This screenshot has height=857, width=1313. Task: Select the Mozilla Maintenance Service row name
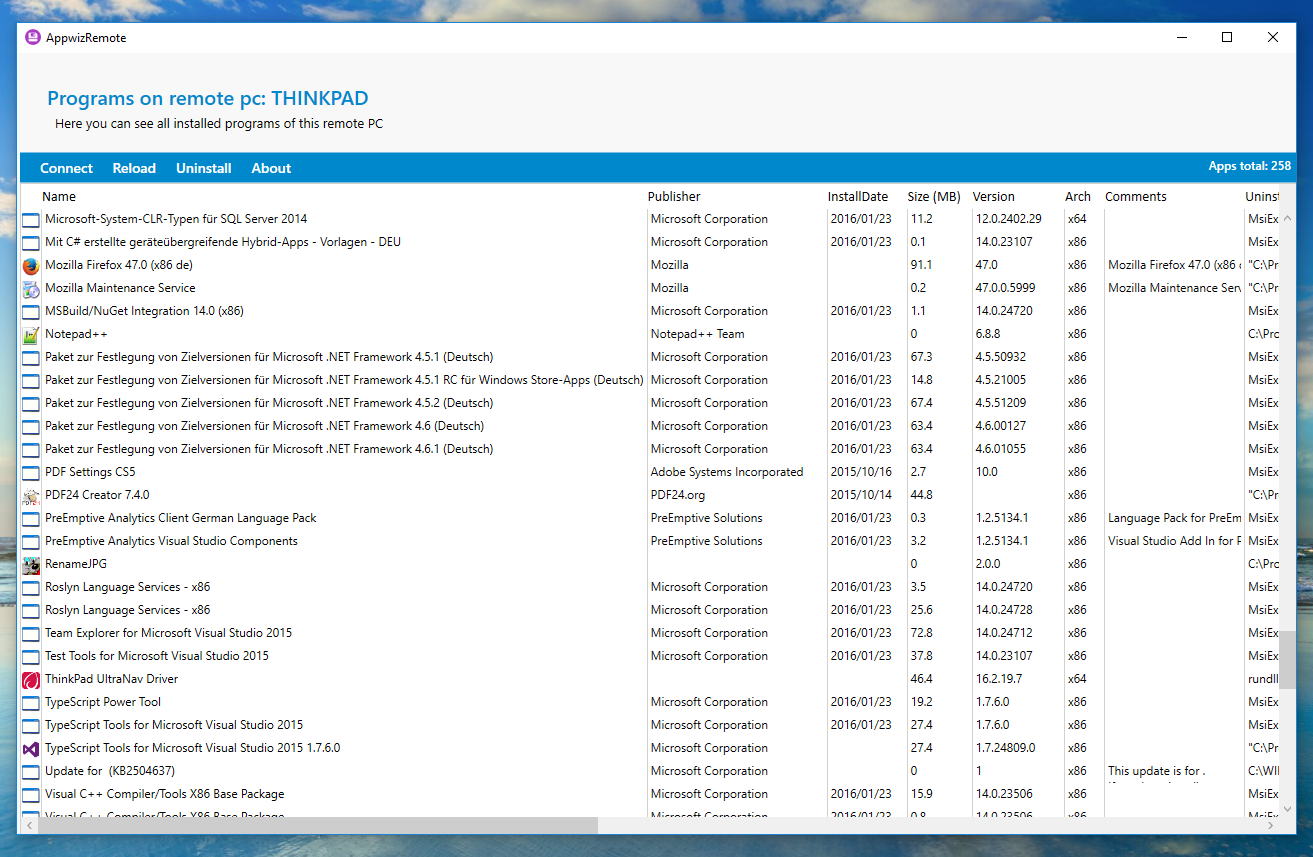pyautogui.click(x=120, y=288)
